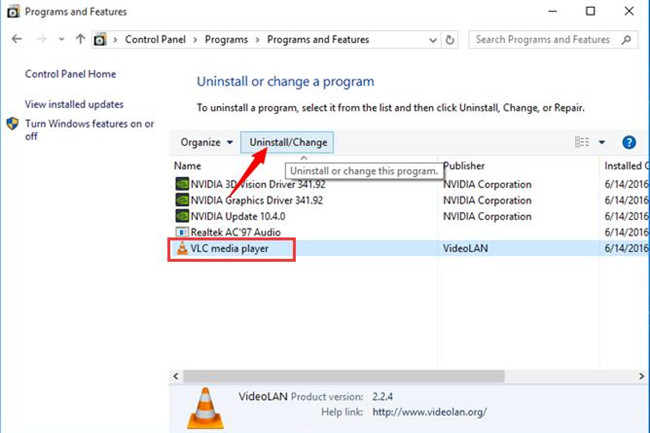
Task: Open the http://www.videolan.org/ help link
Action: tap(429, 412)
